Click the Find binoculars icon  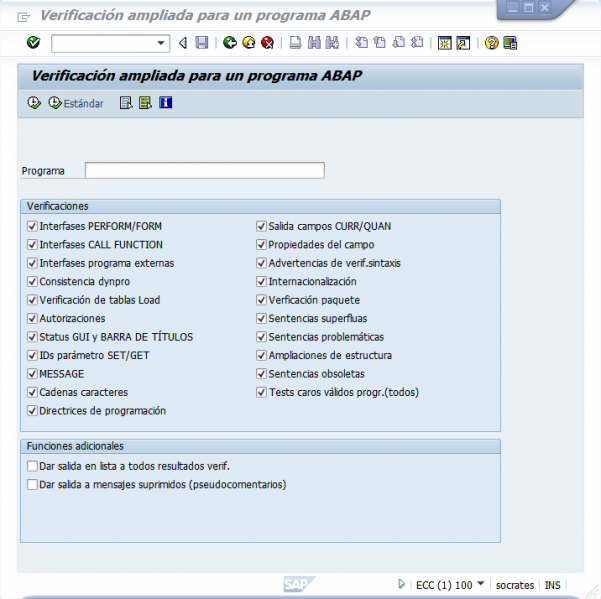tap(314, 43)
